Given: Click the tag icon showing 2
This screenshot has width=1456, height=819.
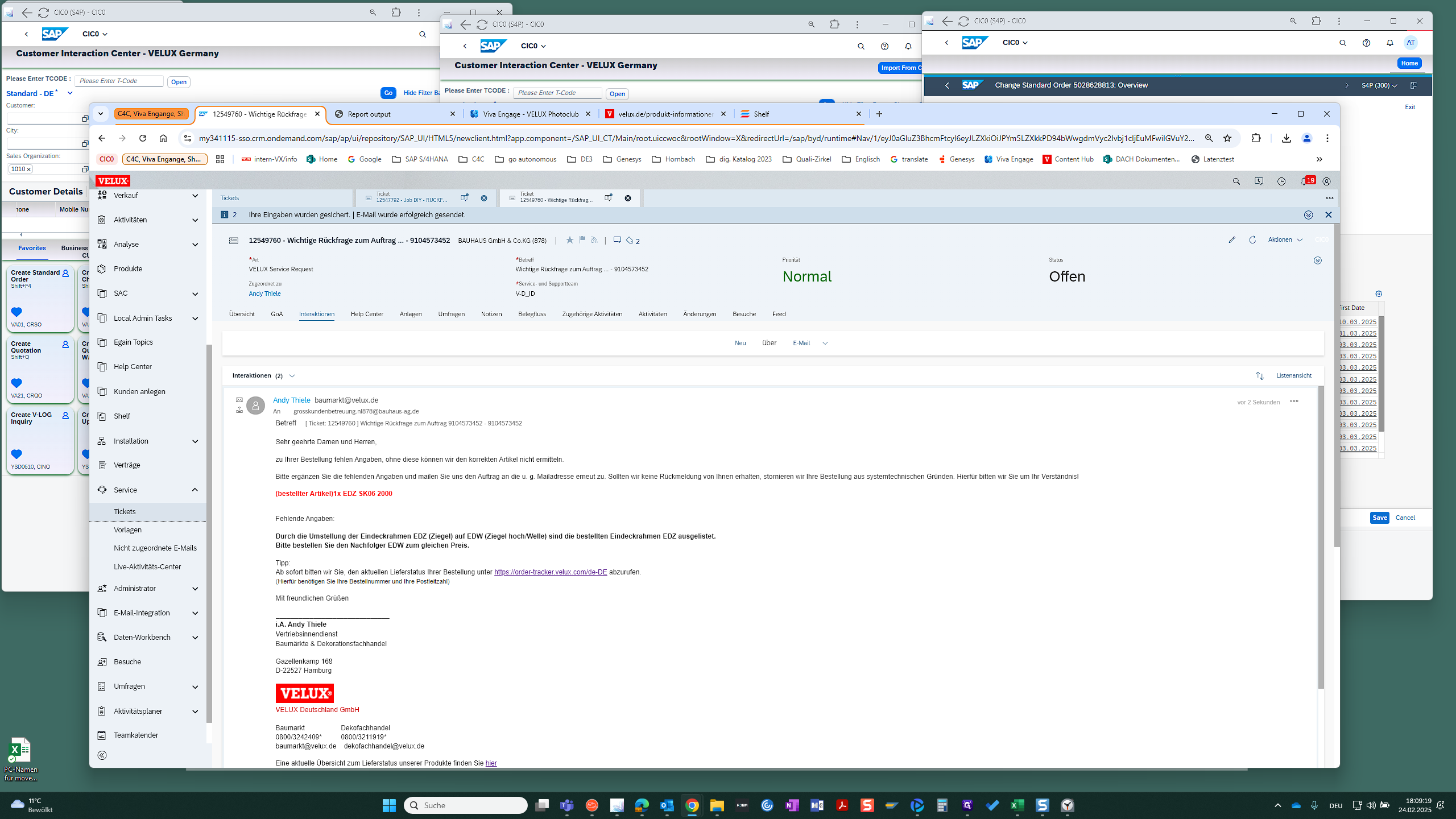Looking at the screenshot, I should point(633,241).
